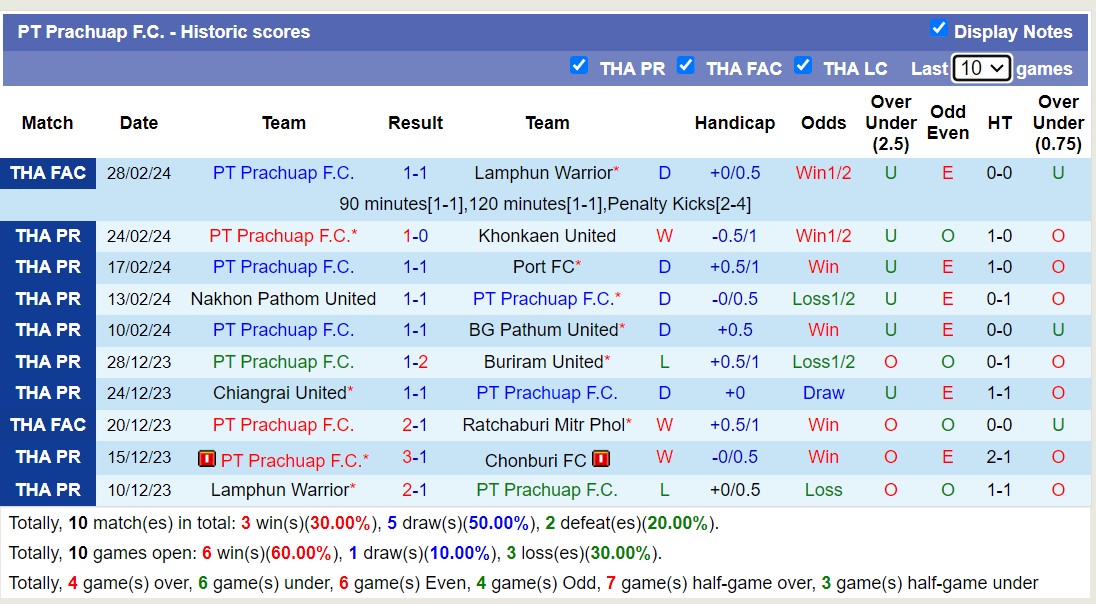1096x604 pixels.
Task: Open the last games count dropdown
Action: click(981, 68)
